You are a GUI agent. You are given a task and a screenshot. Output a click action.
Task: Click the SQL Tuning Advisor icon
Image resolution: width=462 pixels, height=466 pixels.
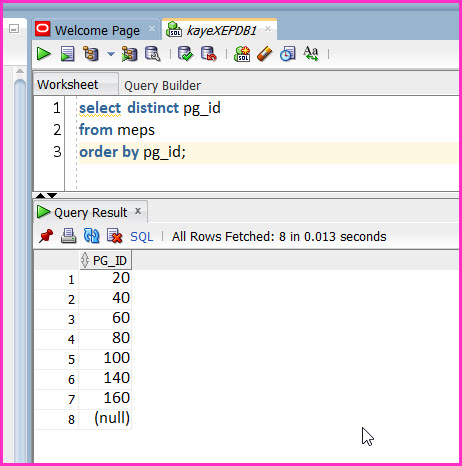(152, 54)
